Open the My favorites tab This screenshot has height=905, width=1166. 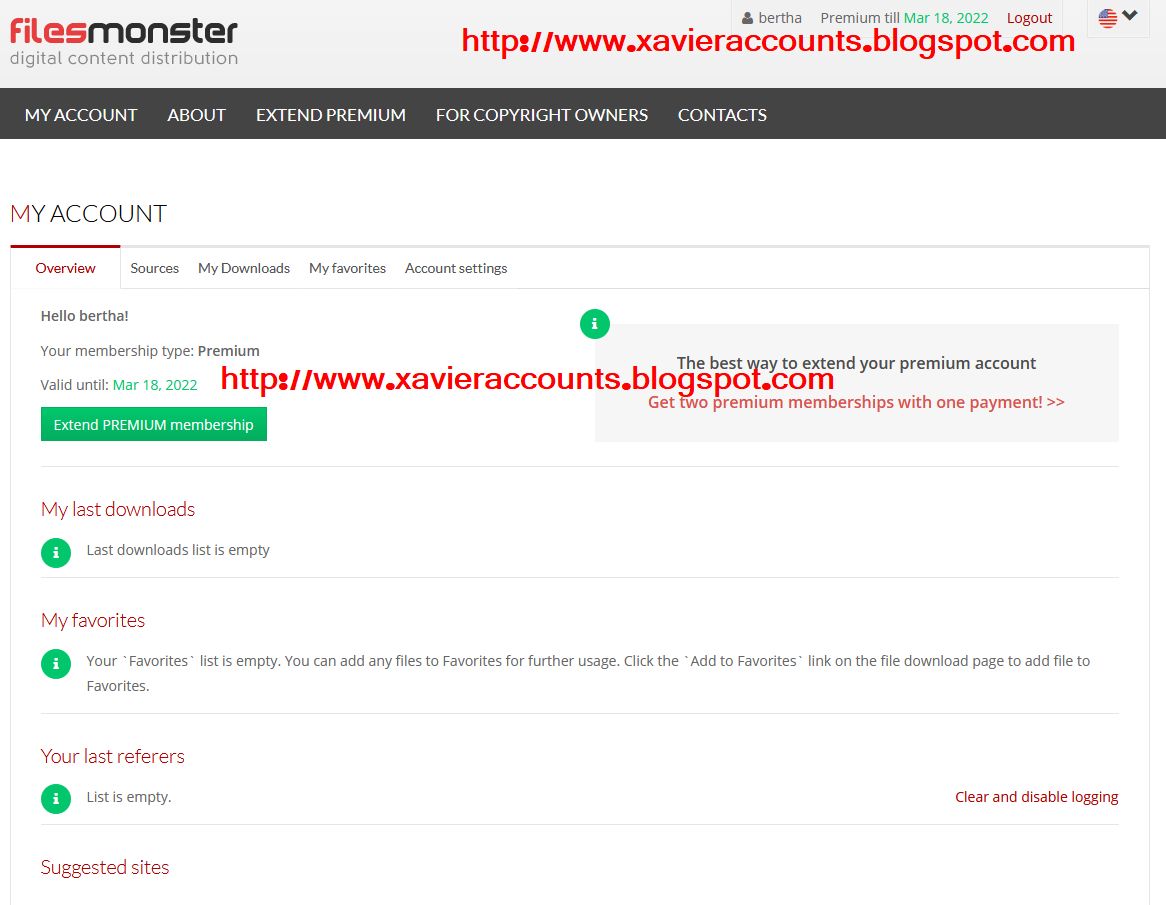click(347, 268)
